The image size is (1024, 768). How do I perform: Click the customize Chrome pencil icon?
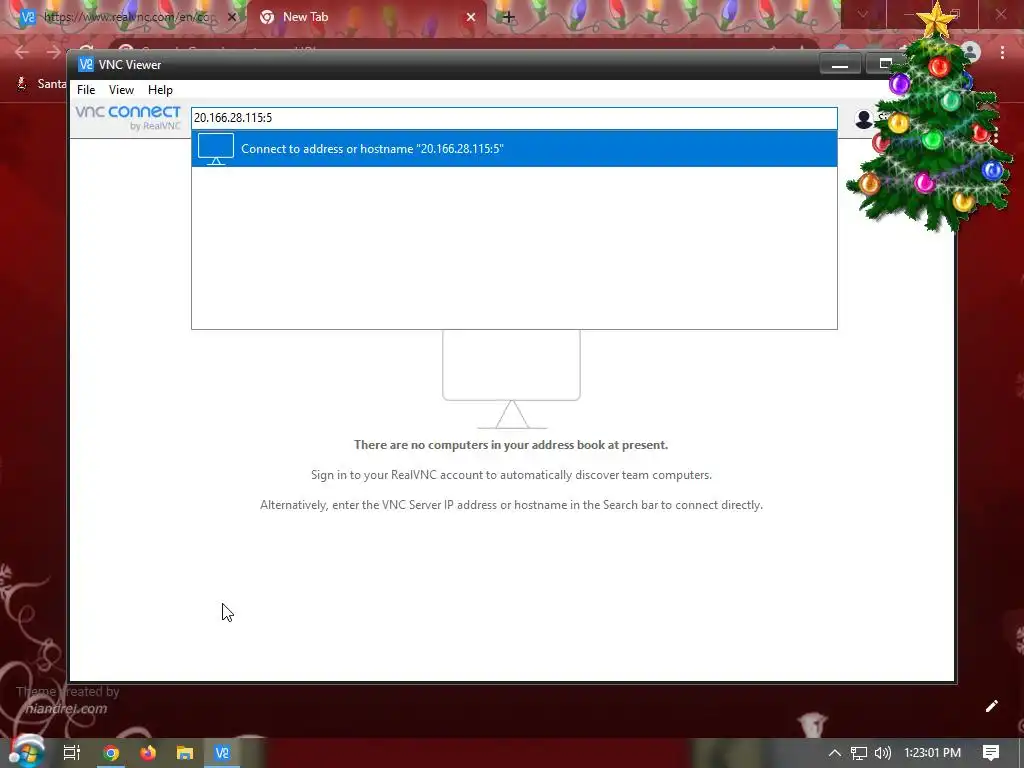991,706
